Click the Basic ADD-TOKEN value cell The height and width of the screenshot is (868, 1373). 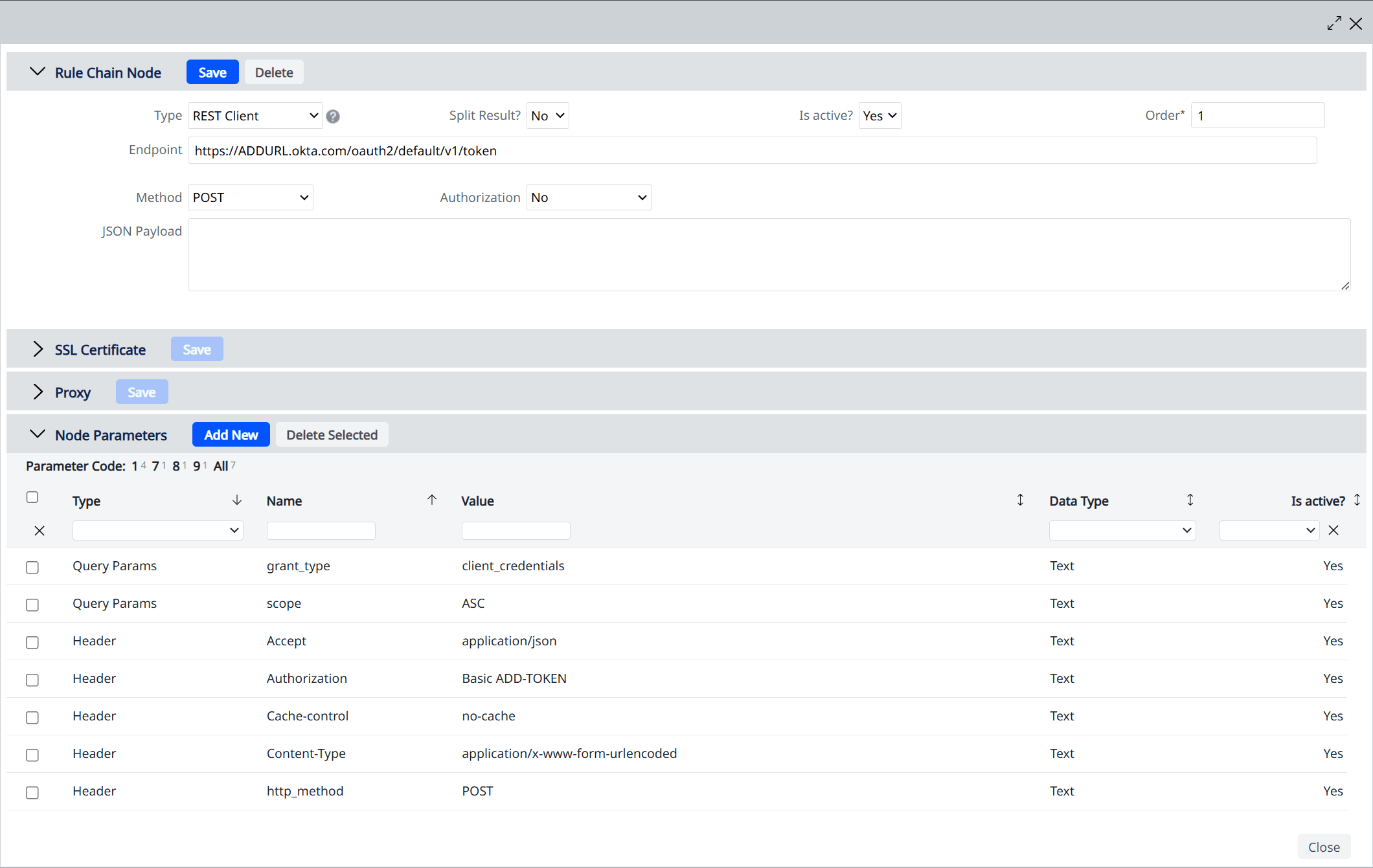(514, 678)
